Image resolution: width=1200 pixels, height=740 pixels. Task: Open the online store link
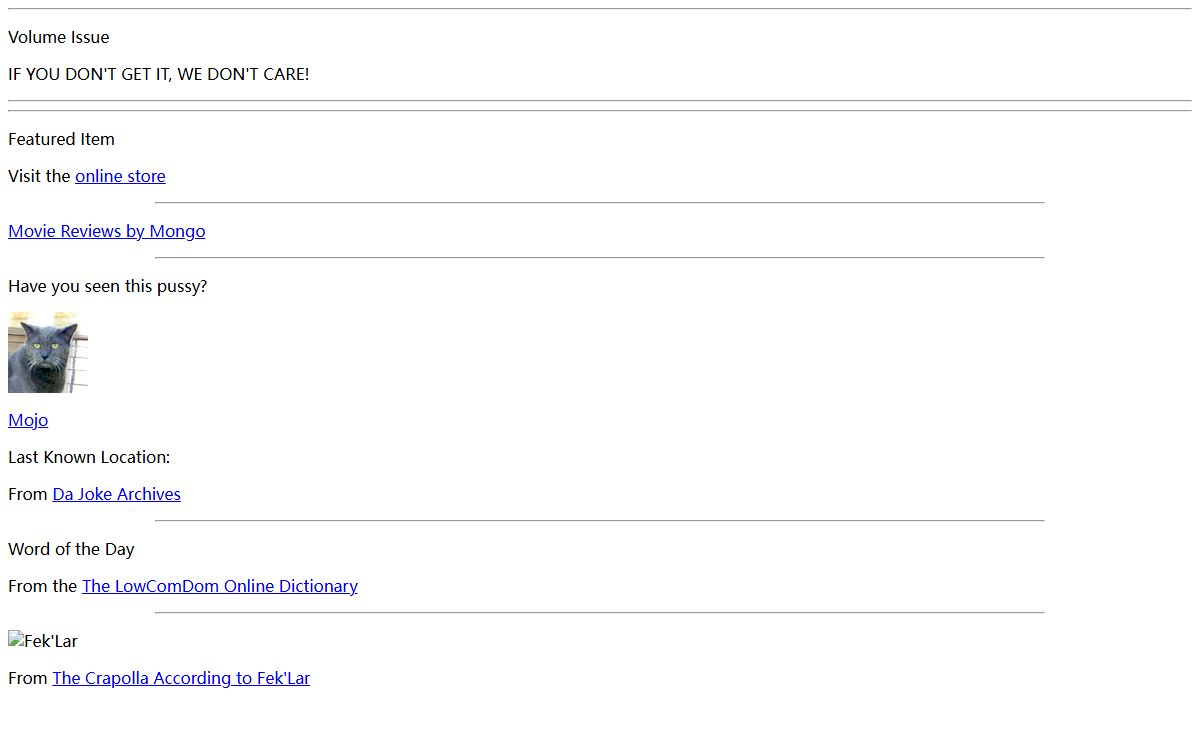coord(120,176)
